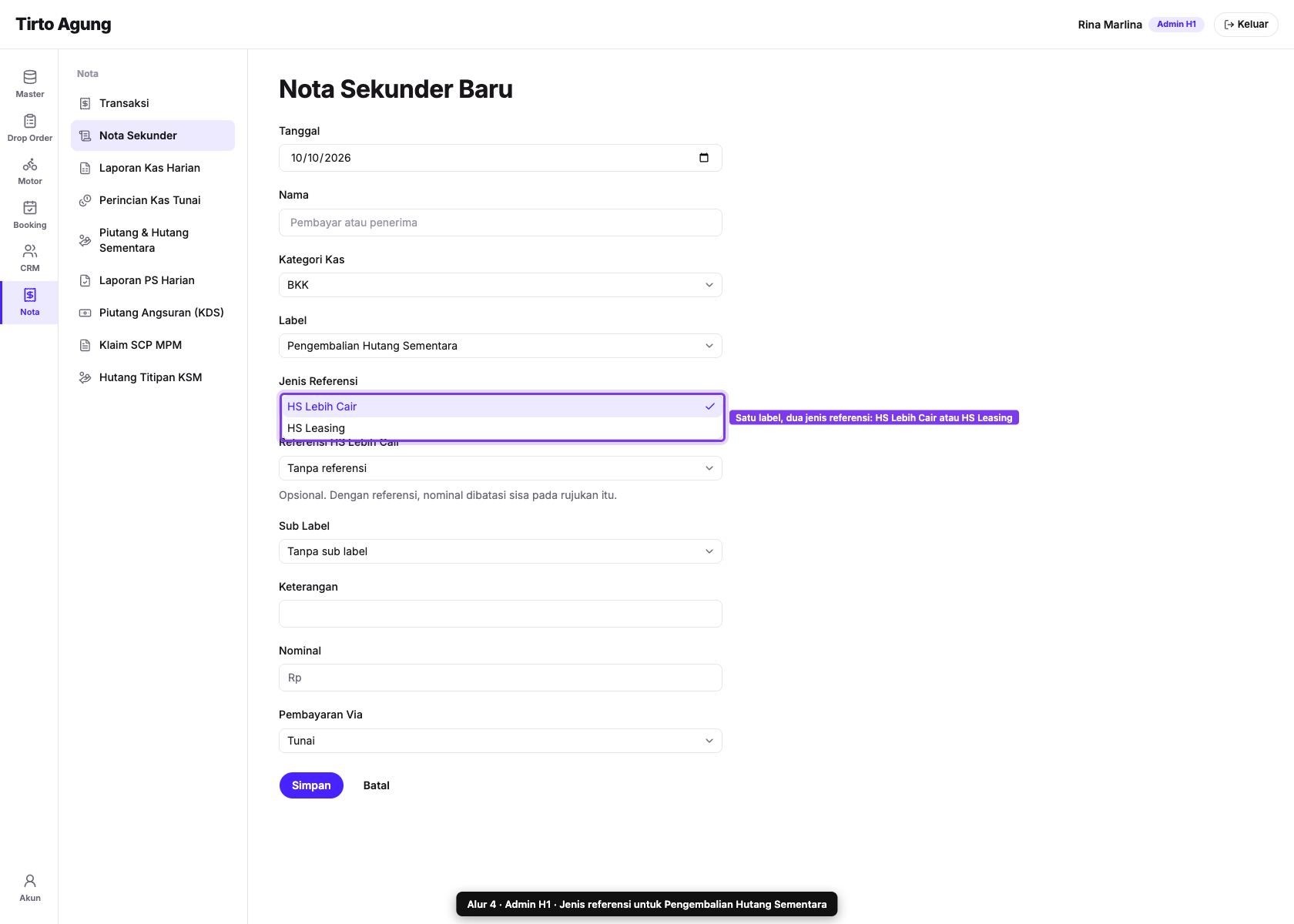Open the Kategori Kas dropdown showing BKK

pos(501,285)
